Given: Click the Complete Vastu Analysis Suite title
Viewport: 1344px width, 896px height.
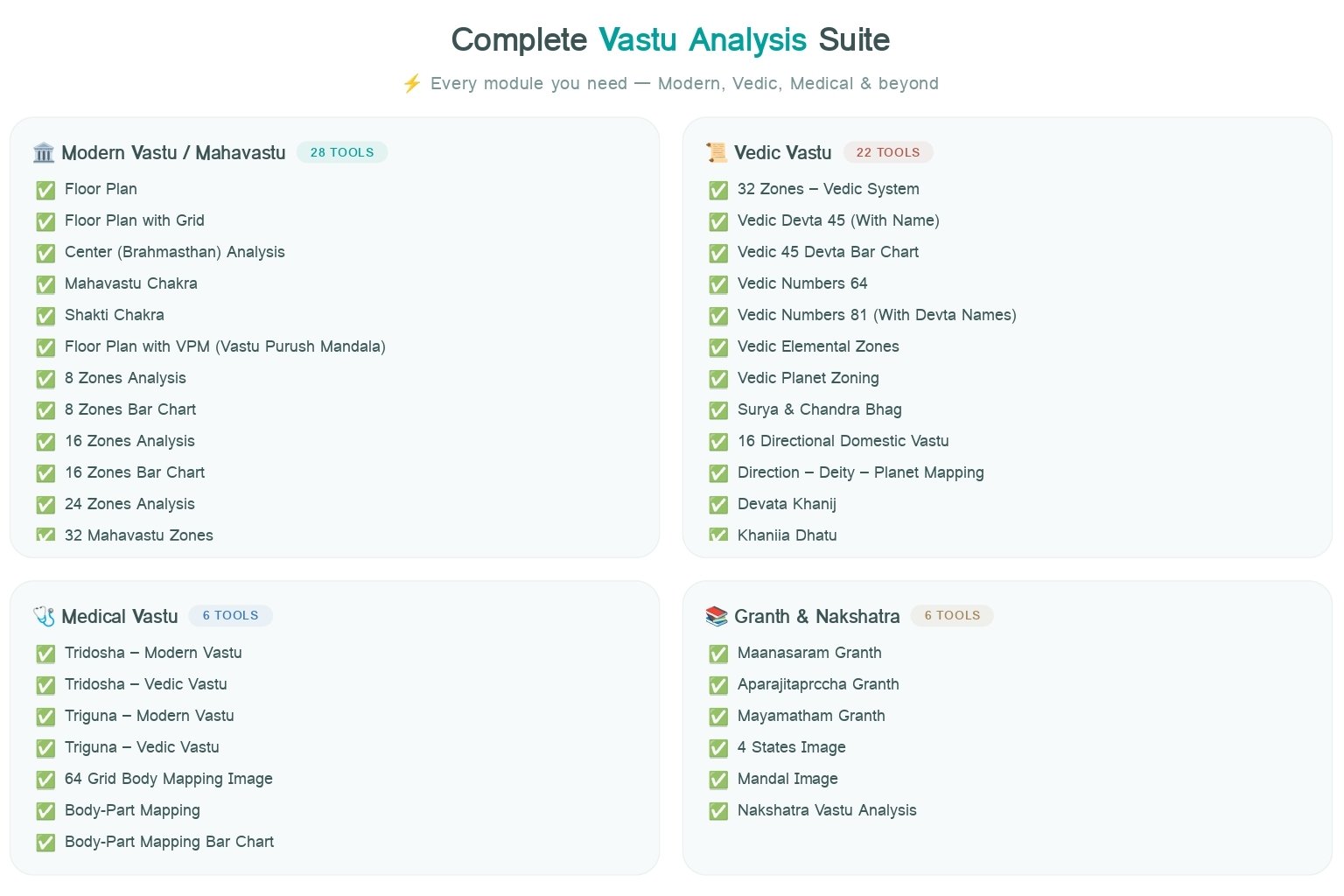Looking at the screenshot, I should point(670,40).
